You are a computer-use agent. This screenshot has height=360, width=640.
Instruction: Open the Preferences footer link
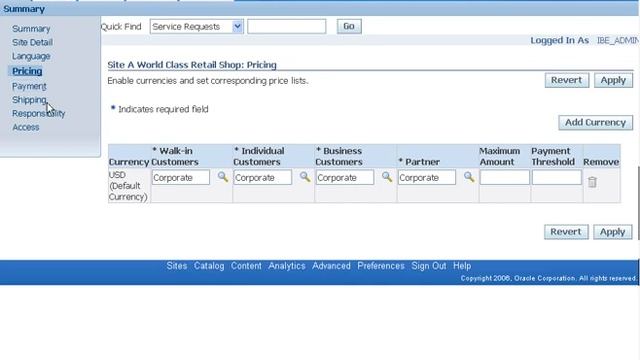coord(381,266)
